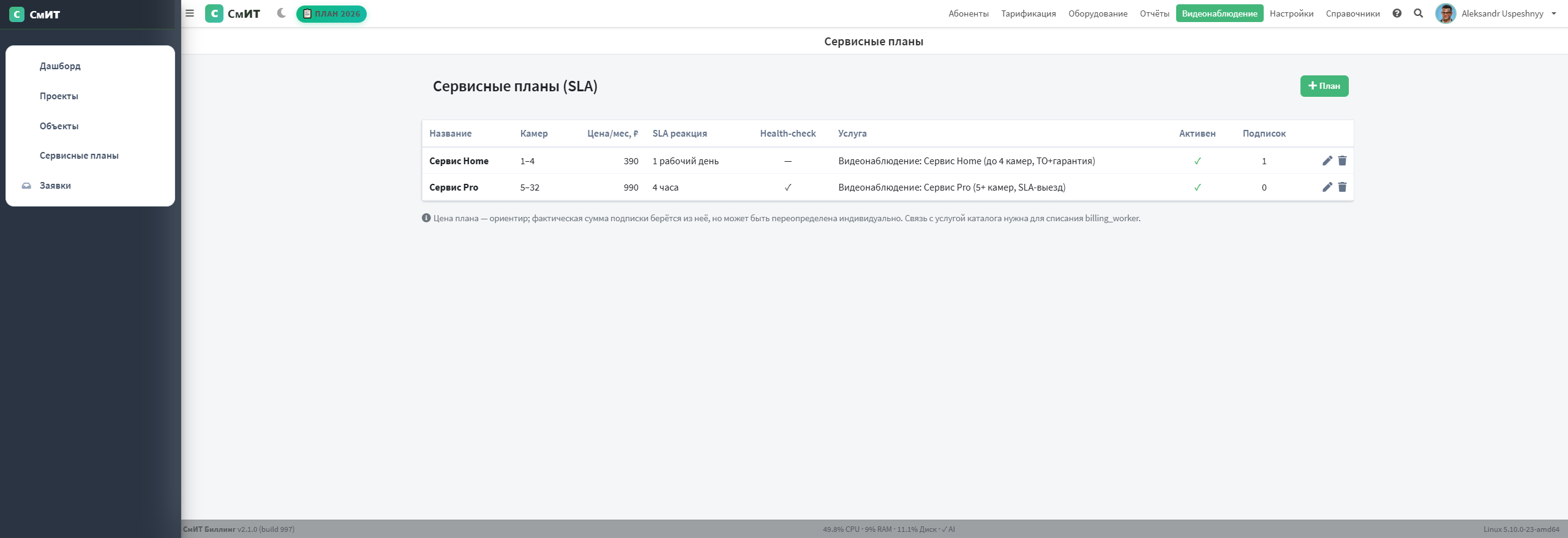Click the Сервисные планы (SLA) heading
This screenshot has width=1568, height=538.
click(x=515, y=86)
